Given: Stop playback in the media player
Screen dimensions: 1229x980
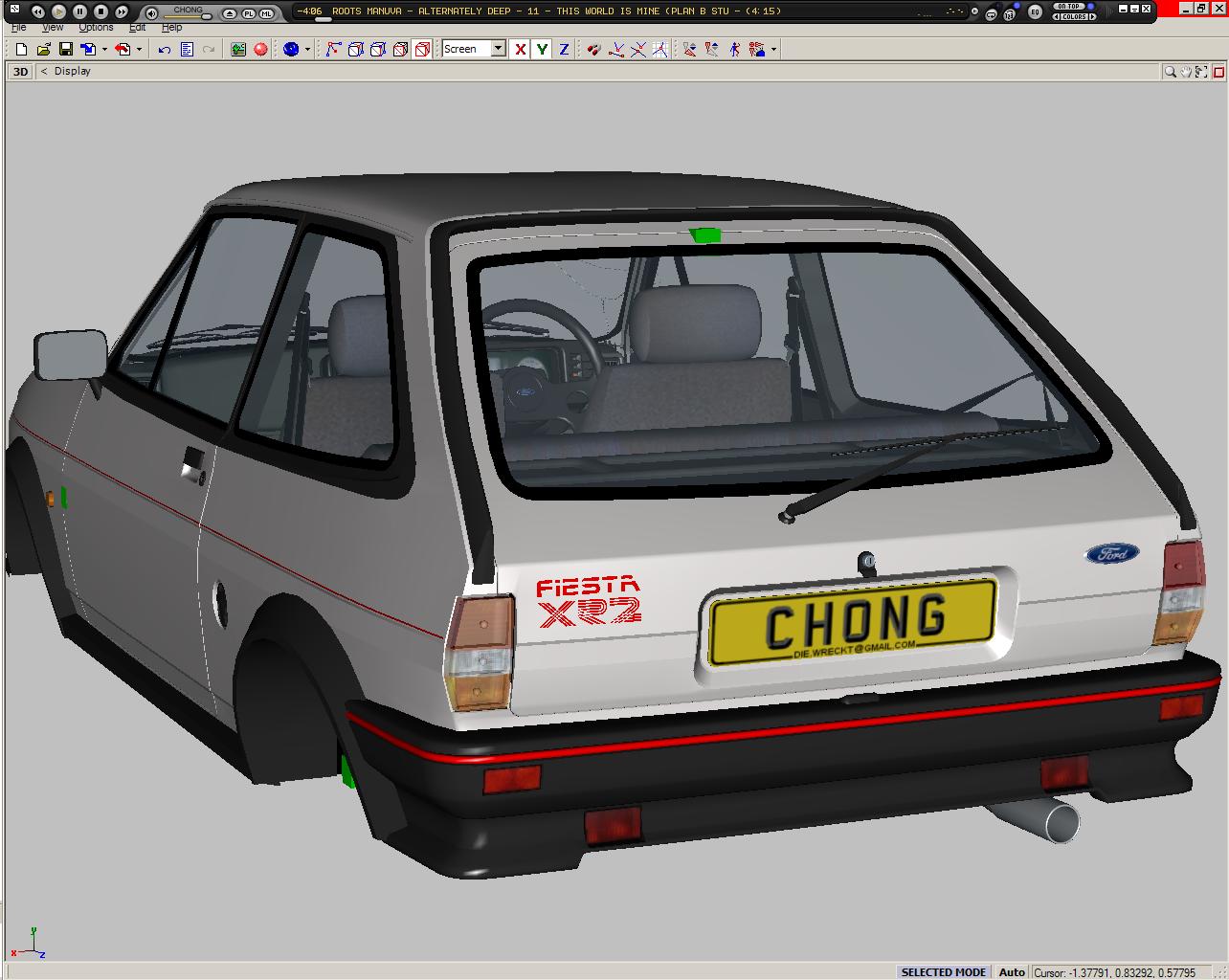Looking at the screenshot, I should pos(101,11).
